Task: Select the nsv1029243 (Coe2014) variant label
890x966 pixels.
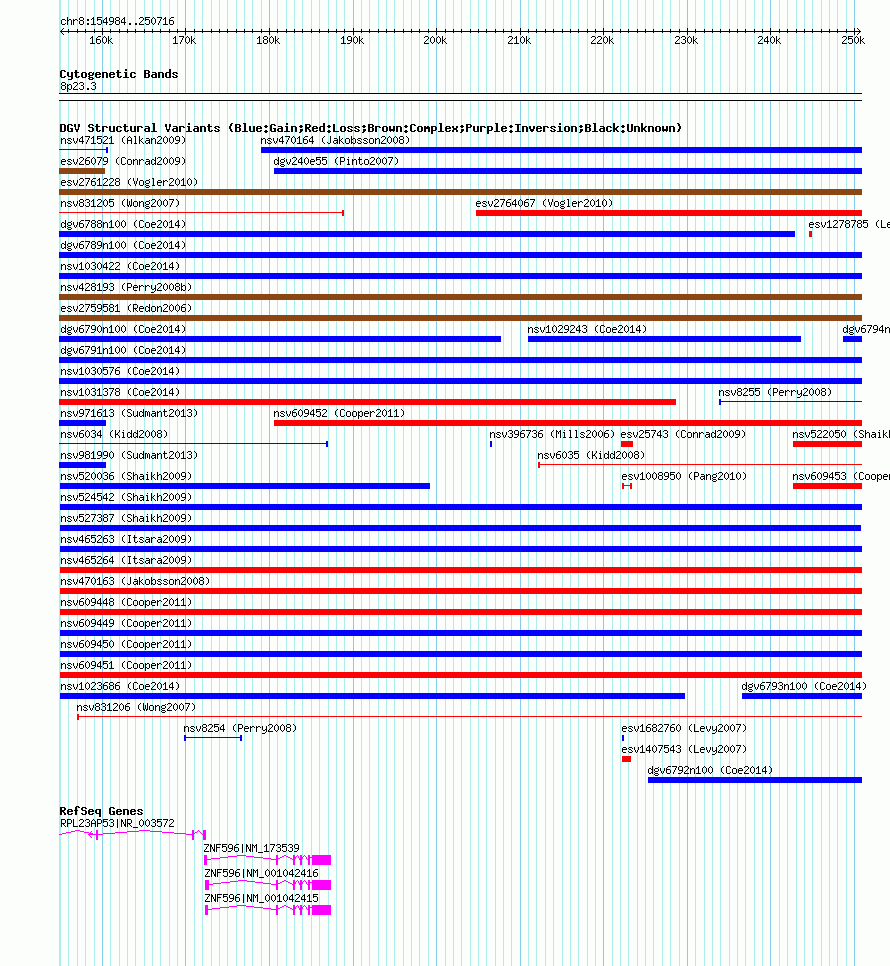Action: coord(587,329)
